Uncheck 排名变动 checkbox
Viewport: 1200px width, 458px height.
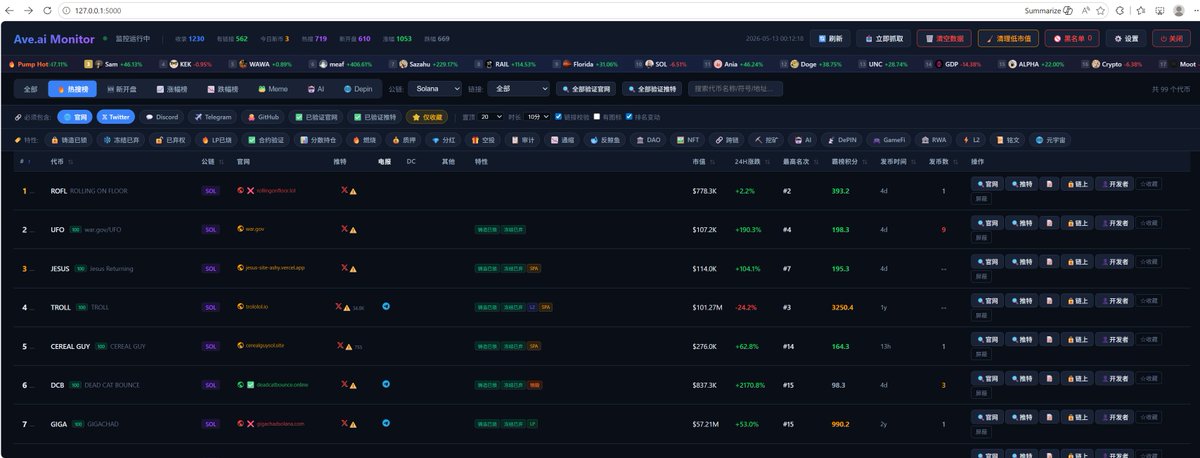[x=630, y=116]
